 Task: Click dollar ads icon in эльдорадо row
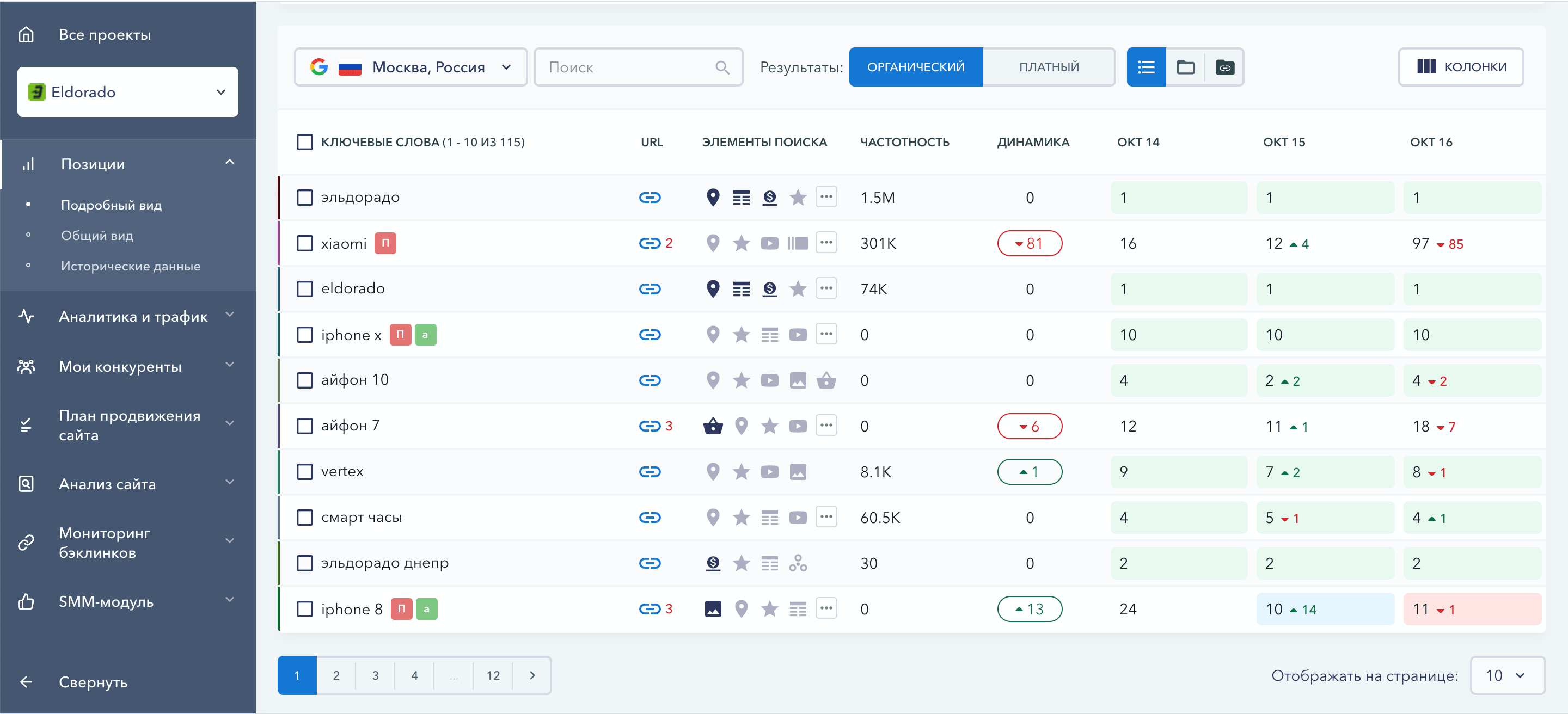coord(769,198)
